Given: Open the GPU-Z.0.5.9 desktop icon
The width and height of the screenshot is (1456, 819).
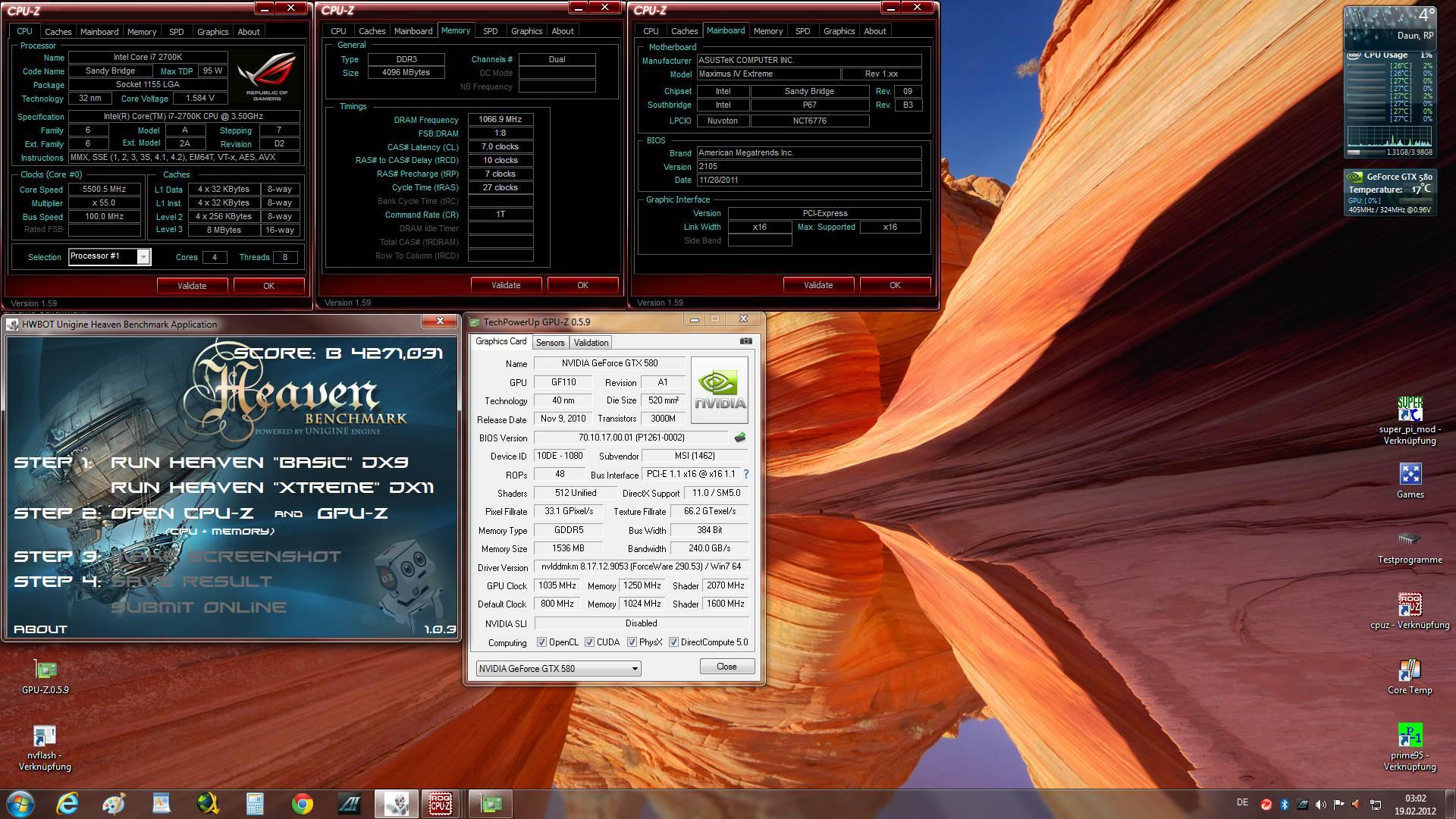Looking at the screenshot, I should click(45, 676).
